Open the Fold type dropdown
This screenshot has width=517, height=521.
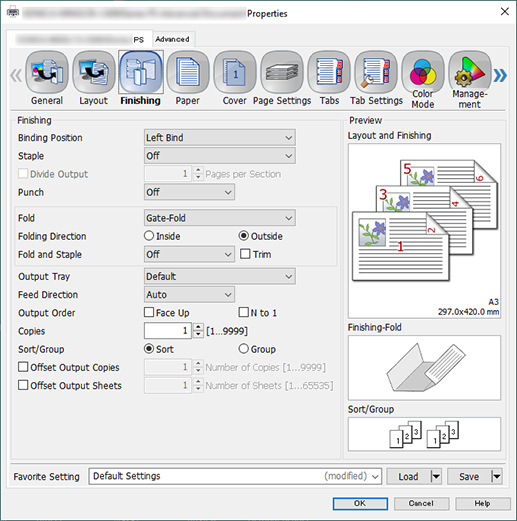[x=220, y=218]
